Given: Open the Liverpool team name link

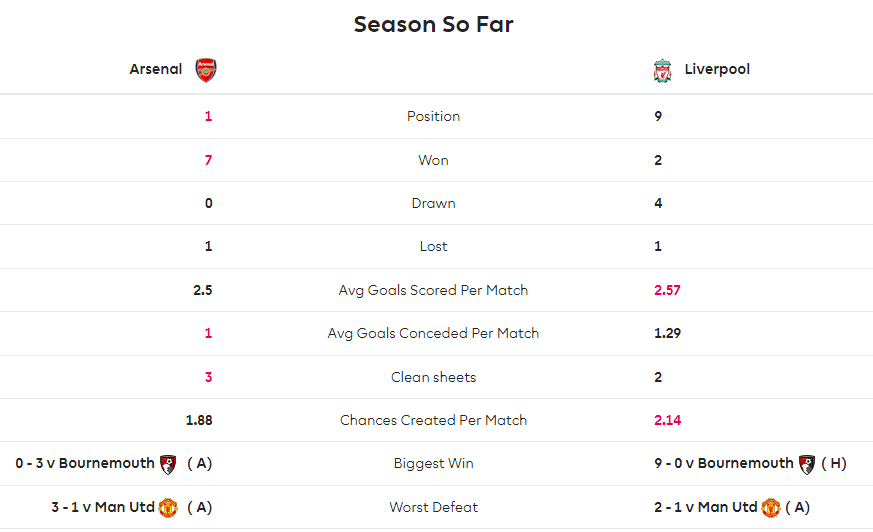Looking at the screenshot, I should point(717,69).
